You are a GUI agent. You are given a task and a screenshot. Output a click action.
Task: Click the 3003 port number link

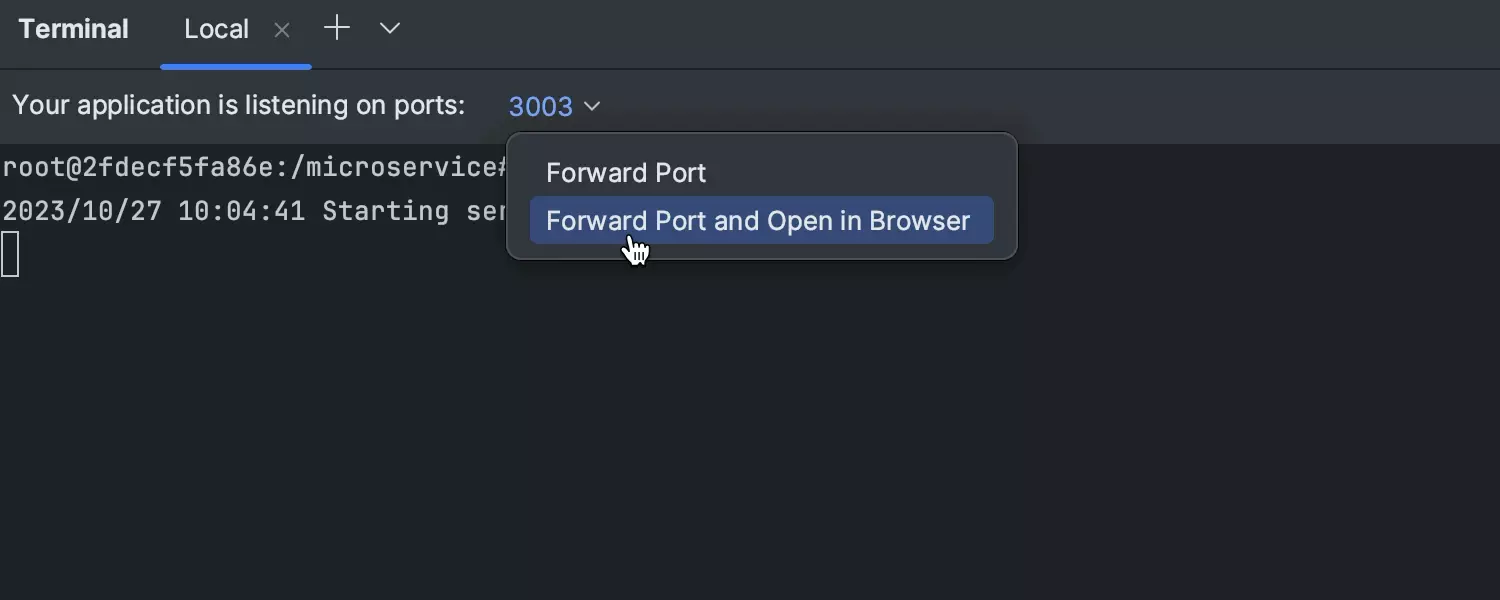tap(540, 106)
